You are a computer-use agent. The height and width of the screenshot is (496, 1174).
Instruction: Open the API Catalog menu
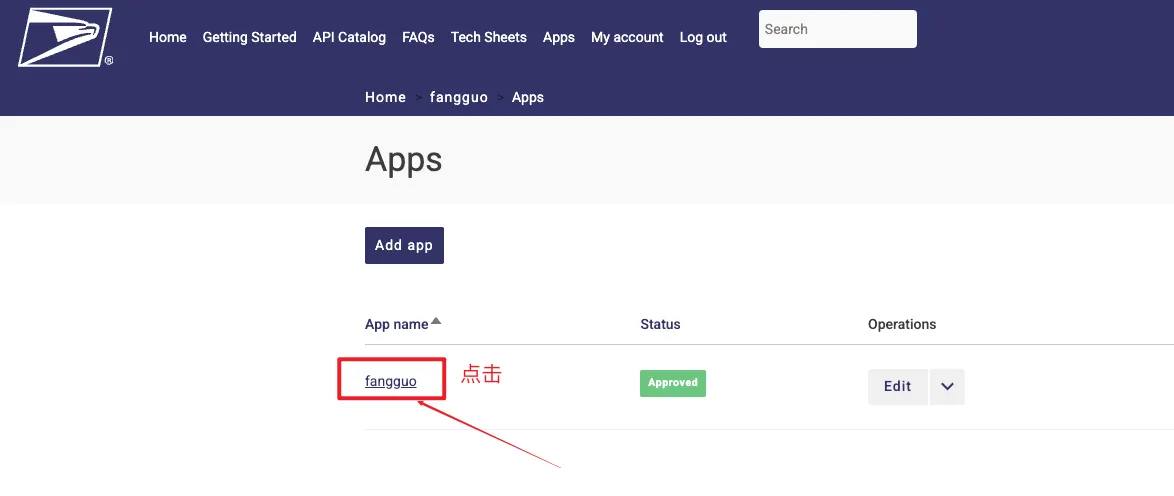(349, 37)
